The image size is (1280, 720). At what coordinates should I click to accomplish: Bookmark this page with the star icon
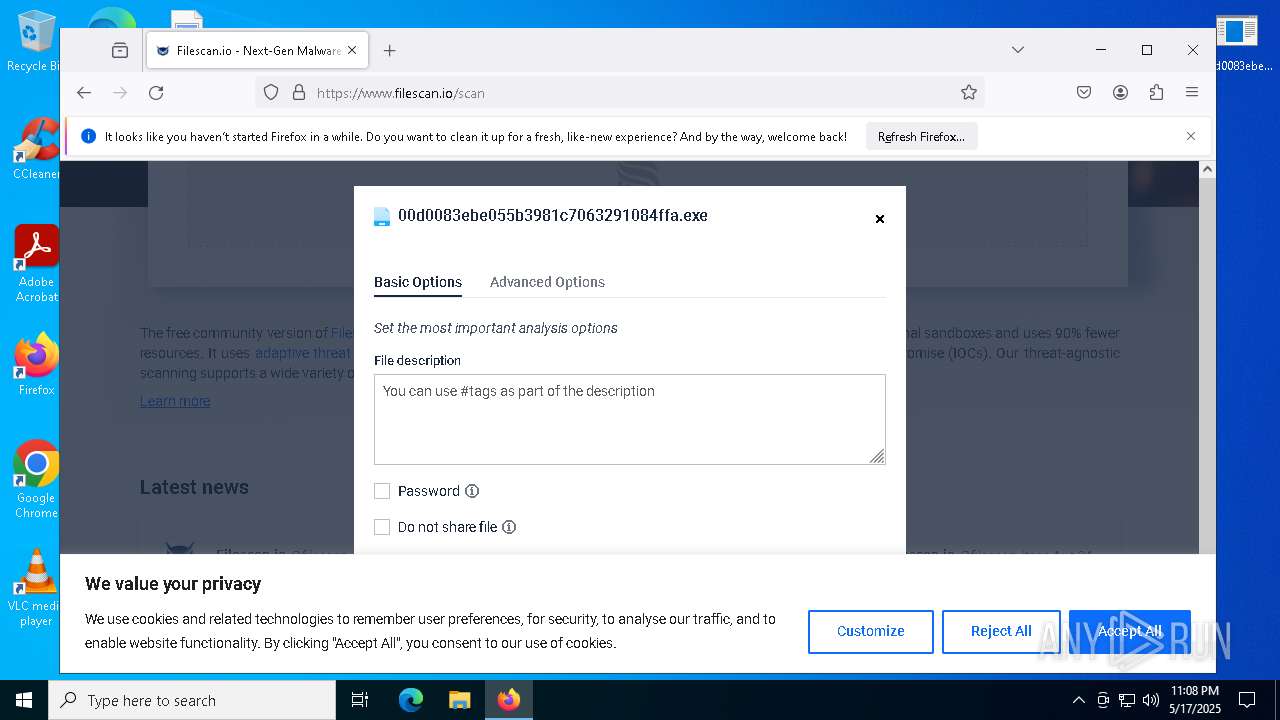[x=969, y=93]
